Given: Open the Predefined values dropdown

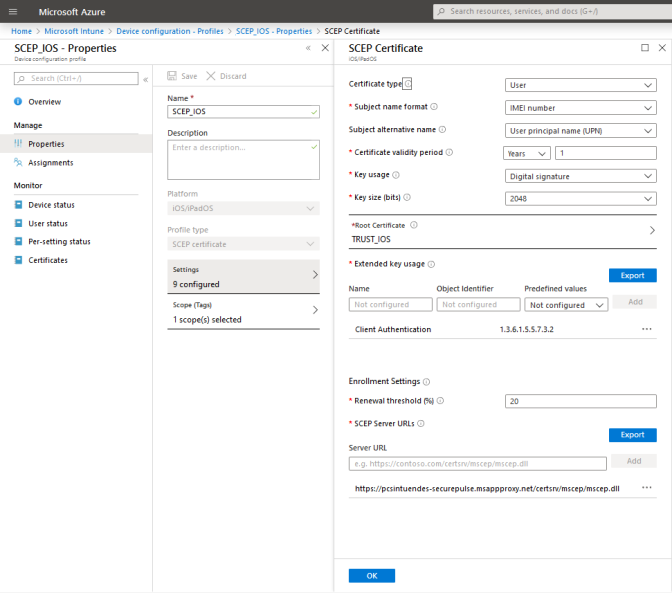Looking at the screenshot, I should 566,305.
